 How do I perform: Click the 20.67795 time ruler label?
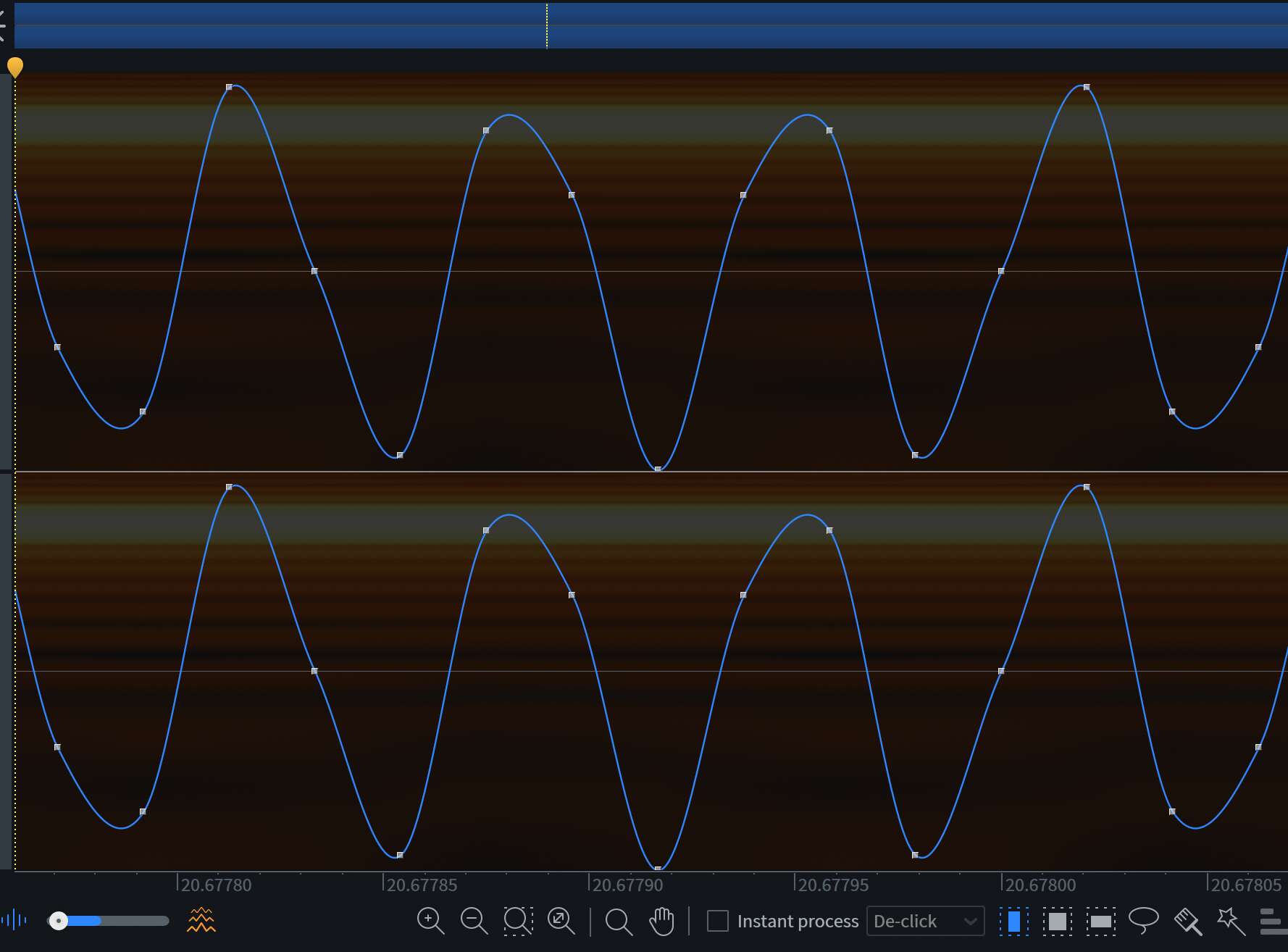pyautogui.click(x=833, y=885)
